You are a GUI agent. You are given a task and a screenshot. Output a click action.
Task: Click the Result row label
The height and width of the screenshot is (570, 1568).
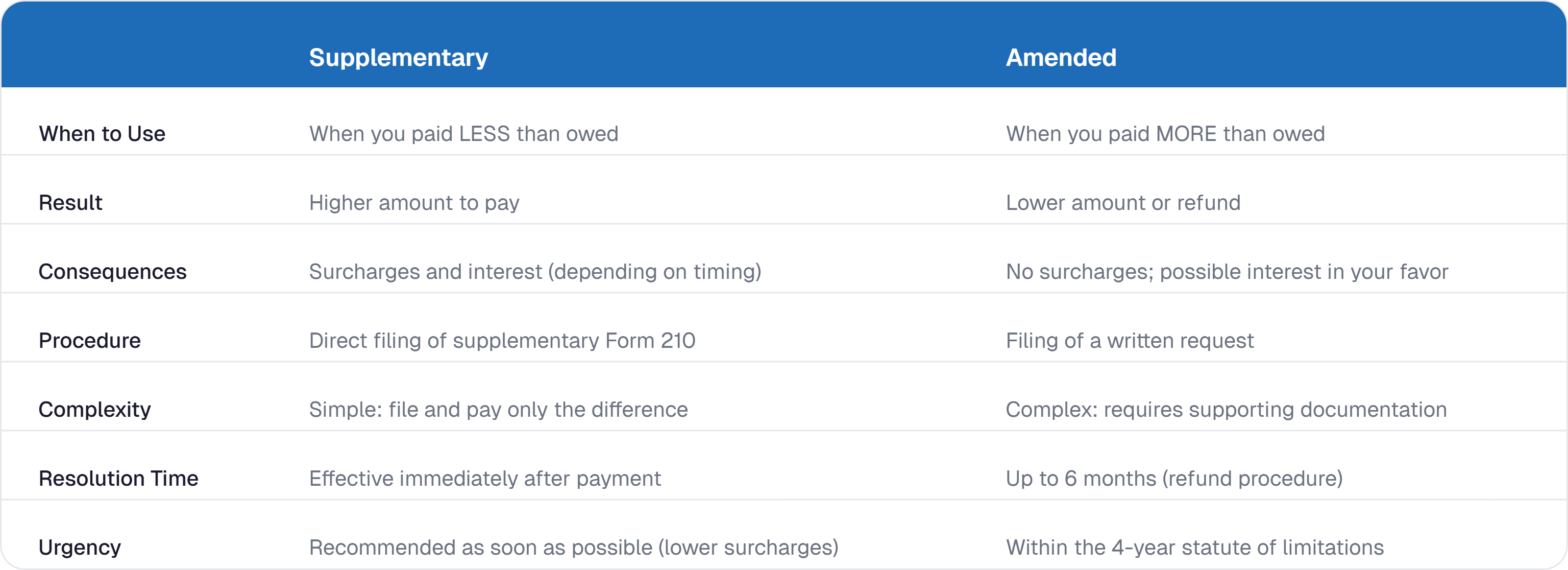[70, 203]
